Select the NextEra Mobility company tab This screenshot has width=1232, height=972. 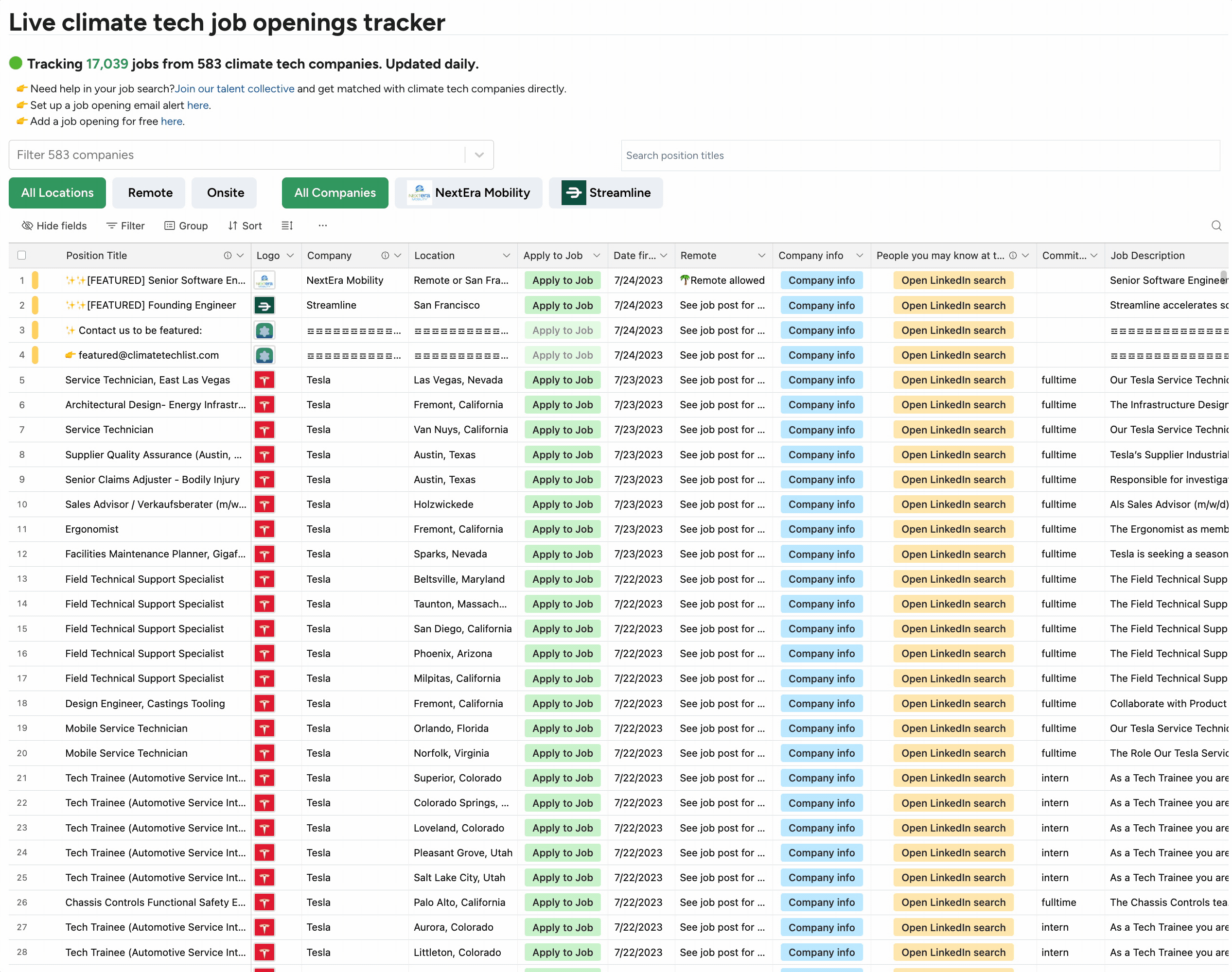point(469,193)
